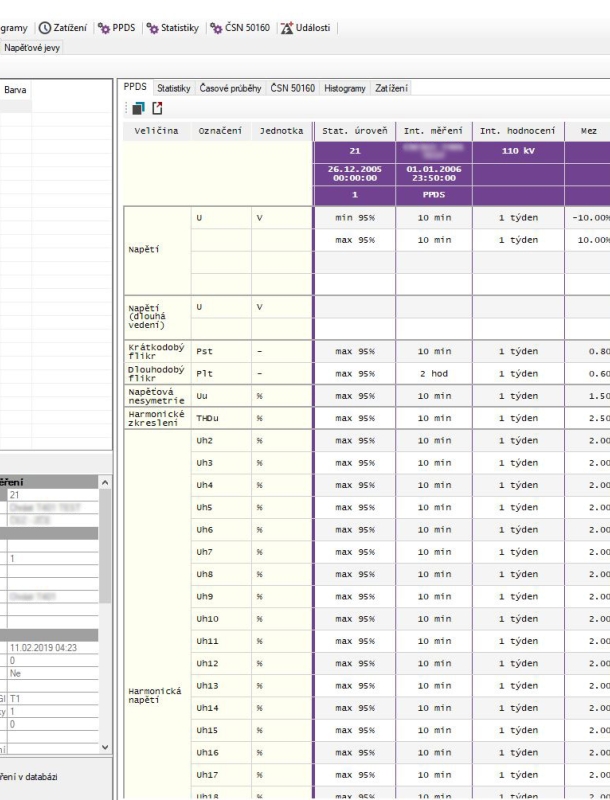The height and width of the screenshot is (800, 610).
Task: Click the Uh5 harmonic cell
Action: [x=221, y=508]
